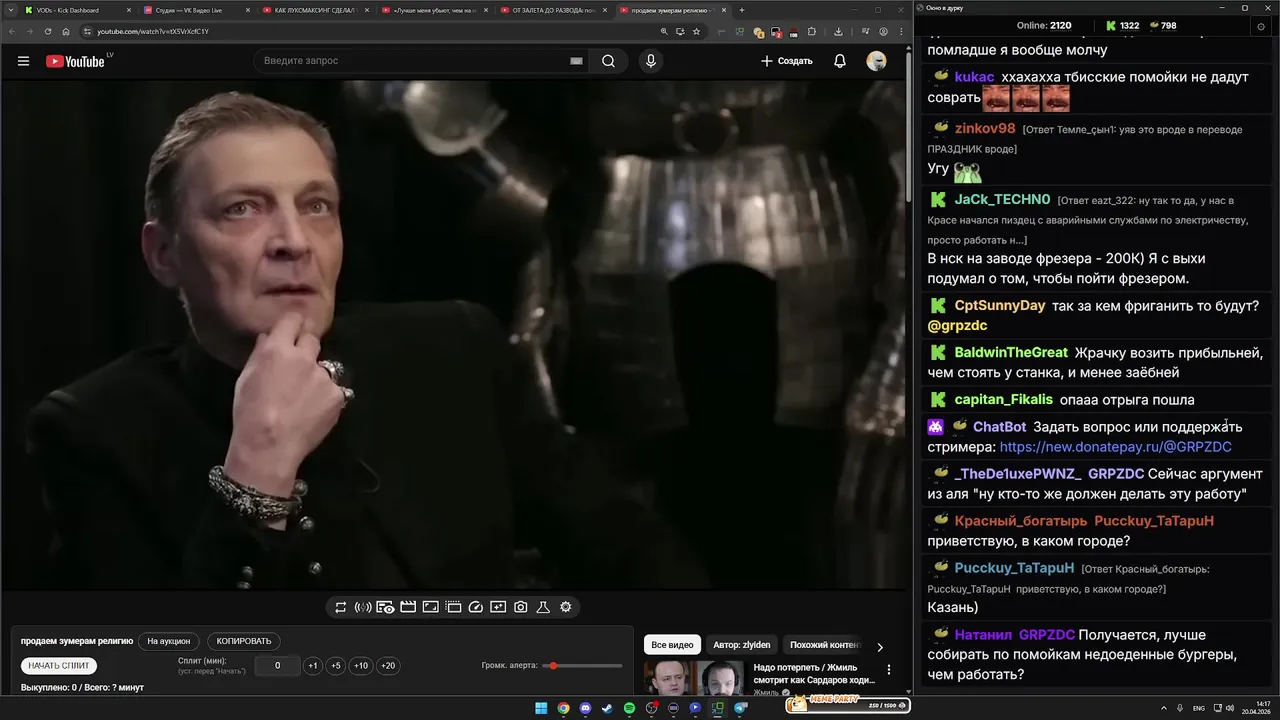
Task: Switch the ENG input language indicator
Action: coord(1198,708)
